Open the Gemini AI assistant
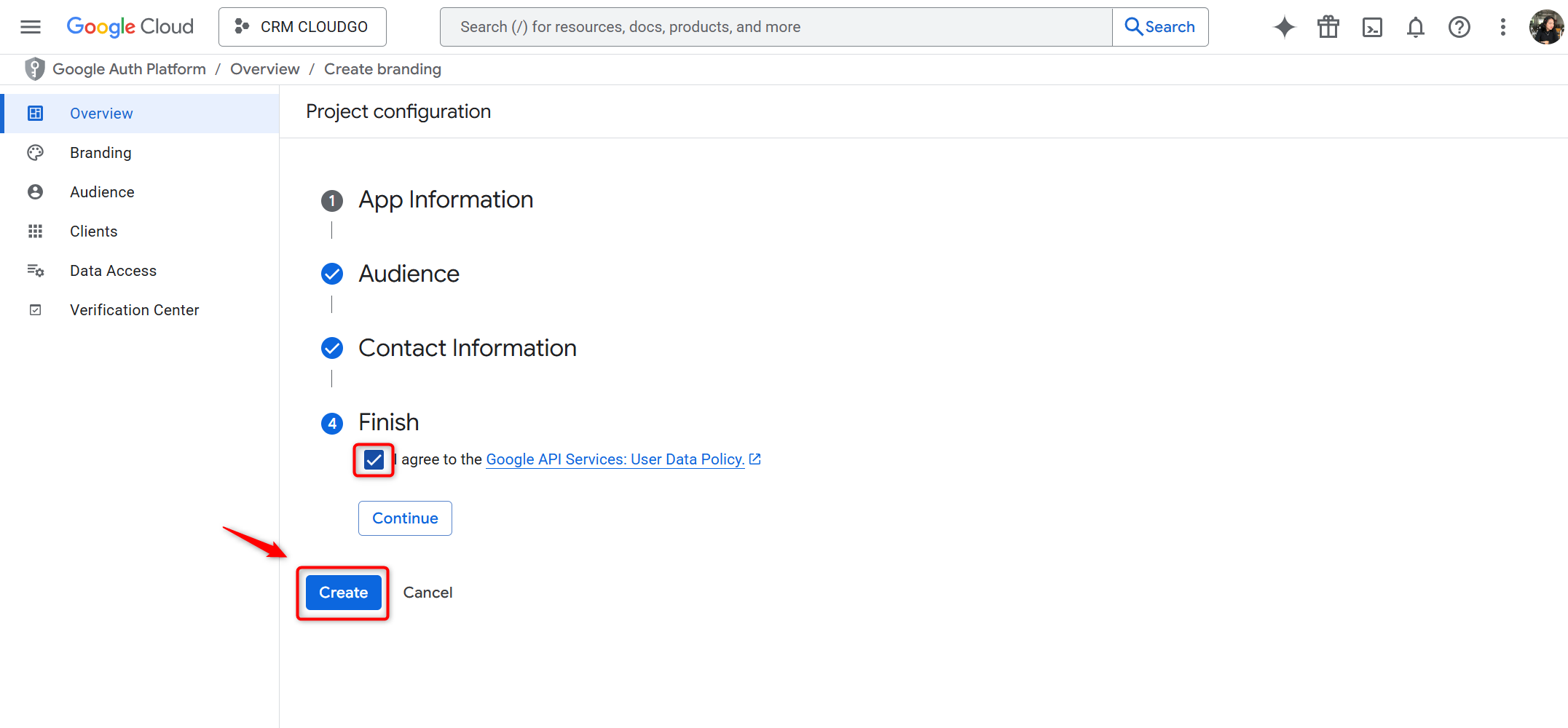The height and width of the screenshot is (728, 1568). coord(1284,27)
